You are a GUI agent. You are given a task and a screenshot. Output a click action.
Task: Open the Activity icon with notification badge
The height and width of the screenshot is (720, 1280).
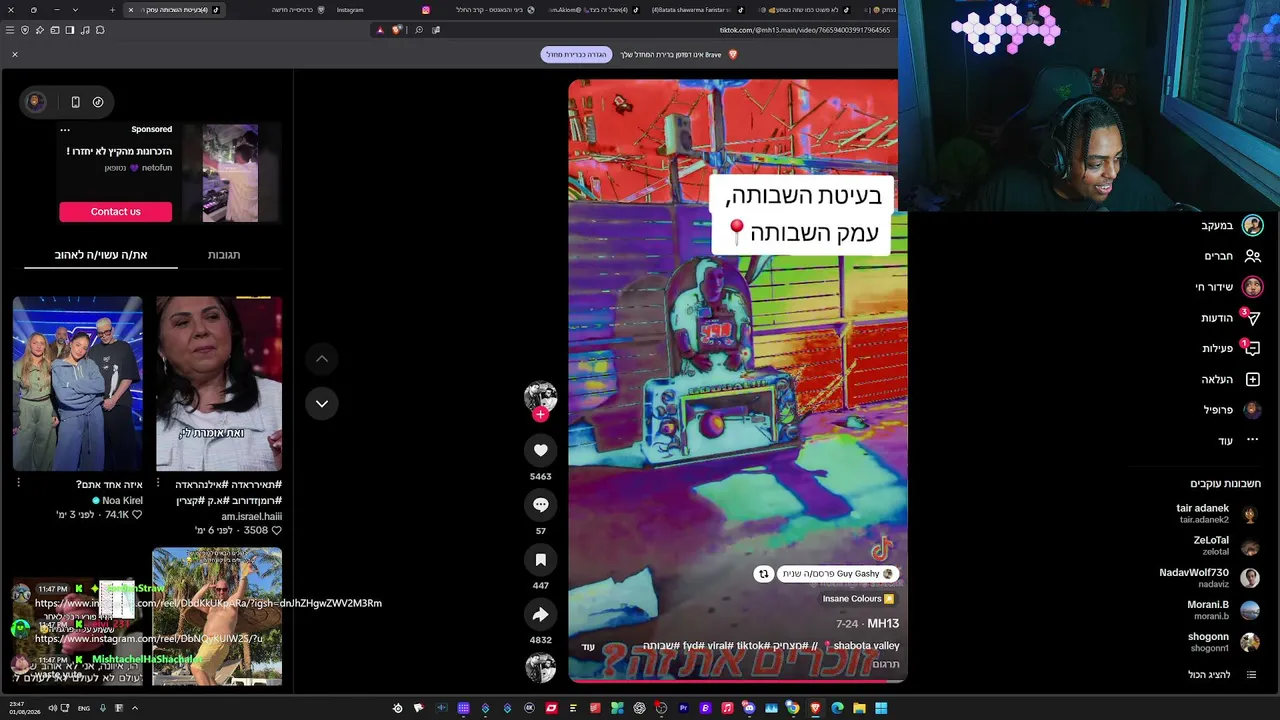point(1252,349)
